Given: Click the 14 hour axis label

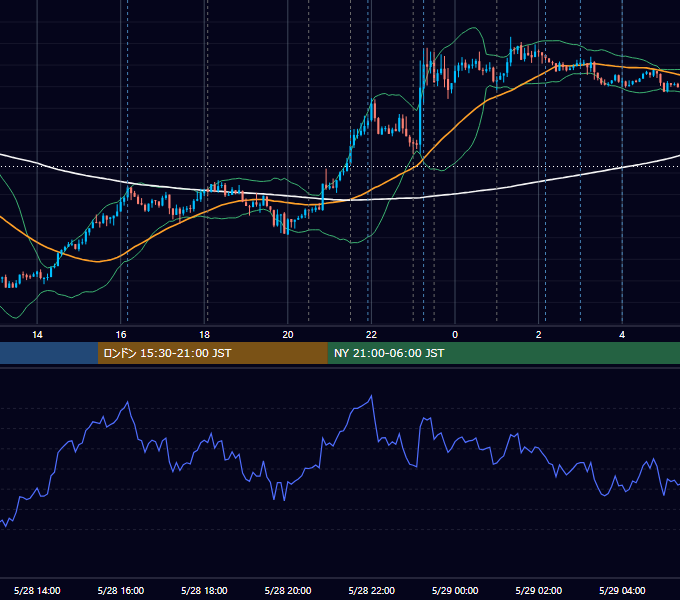Looking at the screenshot, I should pos(37,335).
